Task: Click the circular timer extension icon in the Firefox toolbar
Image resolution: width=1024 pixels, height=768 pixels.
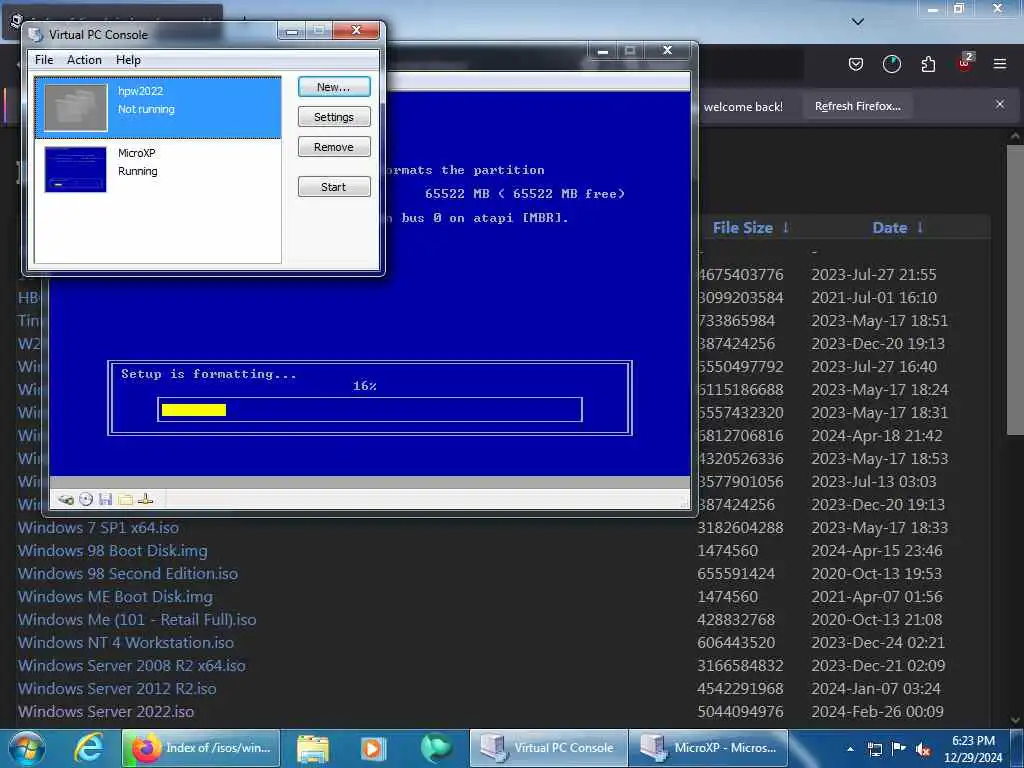Action: click(891, 64)
